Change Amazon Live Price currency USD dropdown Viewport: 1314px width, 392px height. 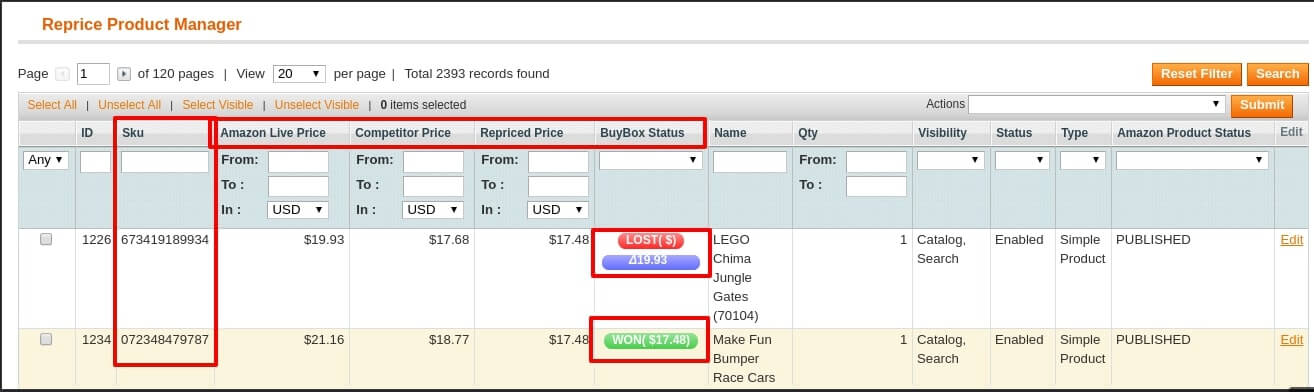pos(298,210)
